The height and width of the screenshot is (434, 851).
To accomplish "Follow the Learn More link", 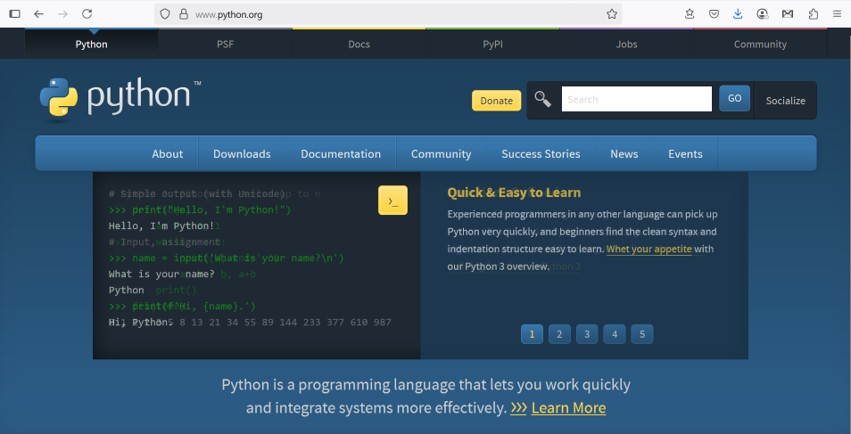I will [x=568, y=408].
